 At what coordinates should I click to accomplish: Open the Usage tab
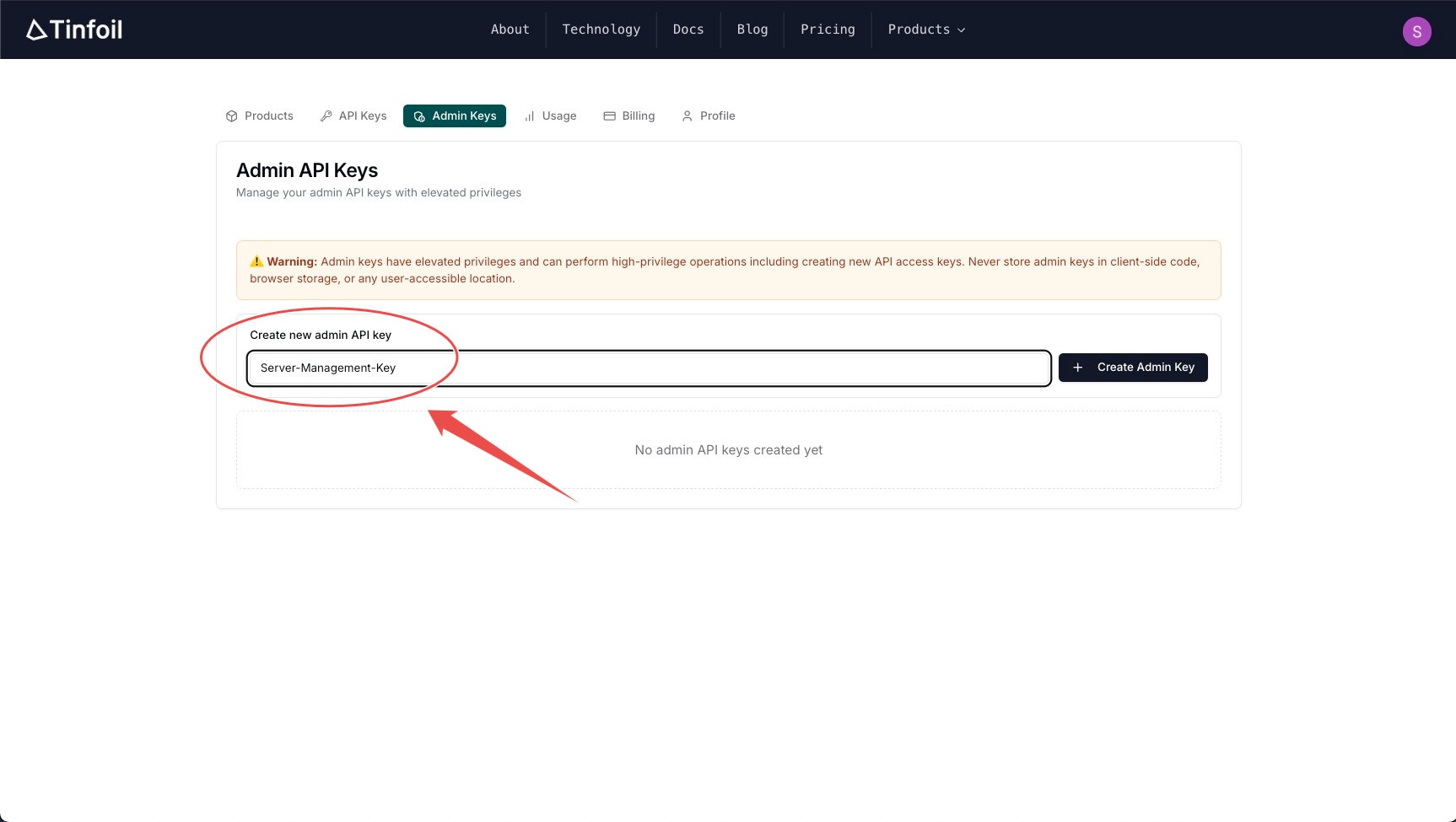coord(550,116)
